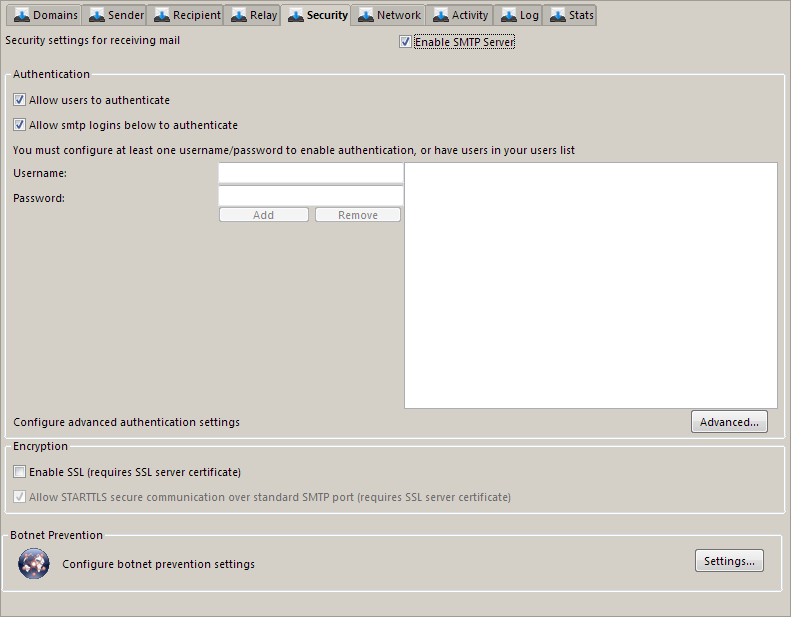Click the Relay tab icon
The image size is (791, 617).
click(x=239, y=15)
